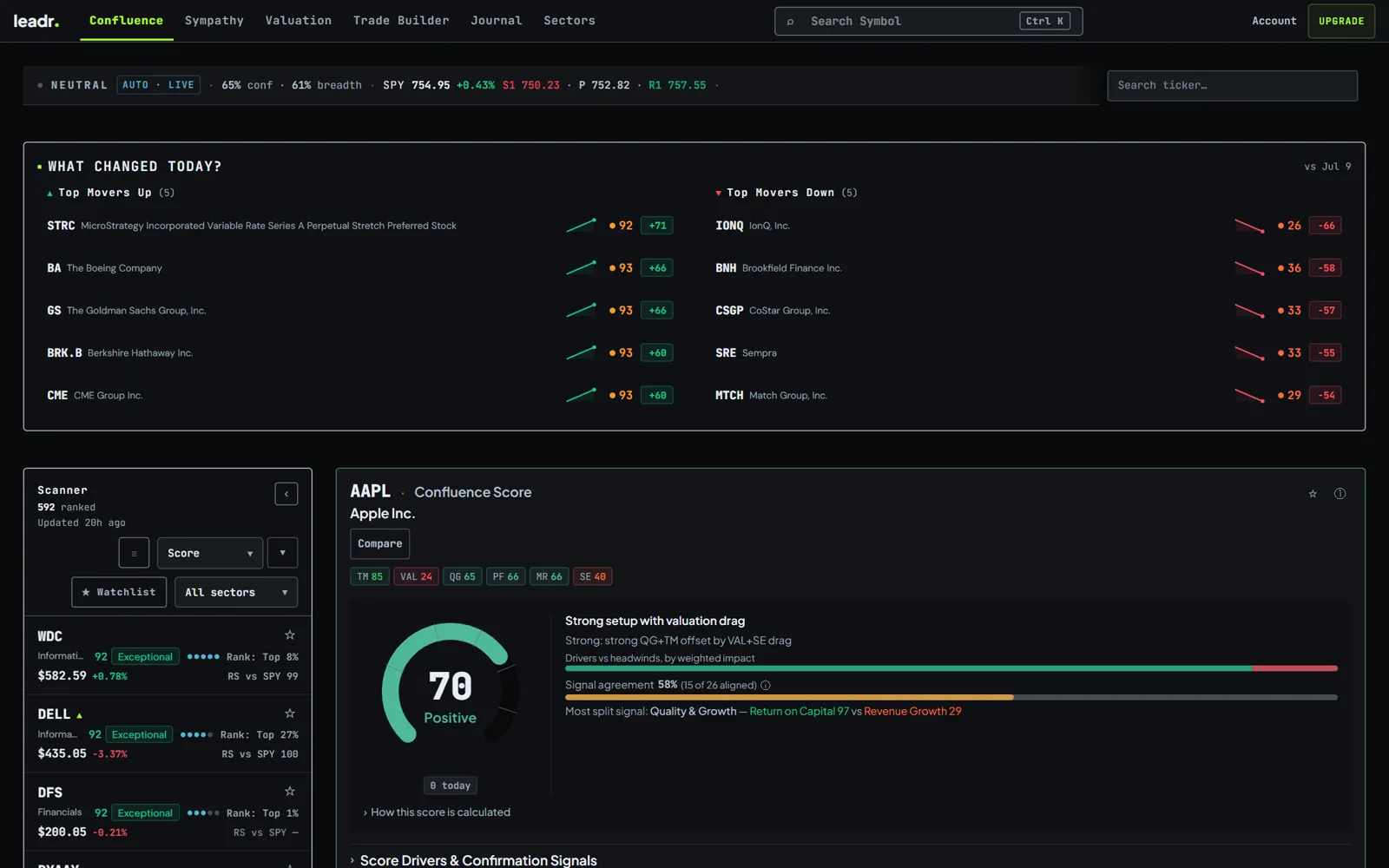This screenshot has width=1389, height=868.
Task: Star DFS in the scanner list
Action: [290, 792]
